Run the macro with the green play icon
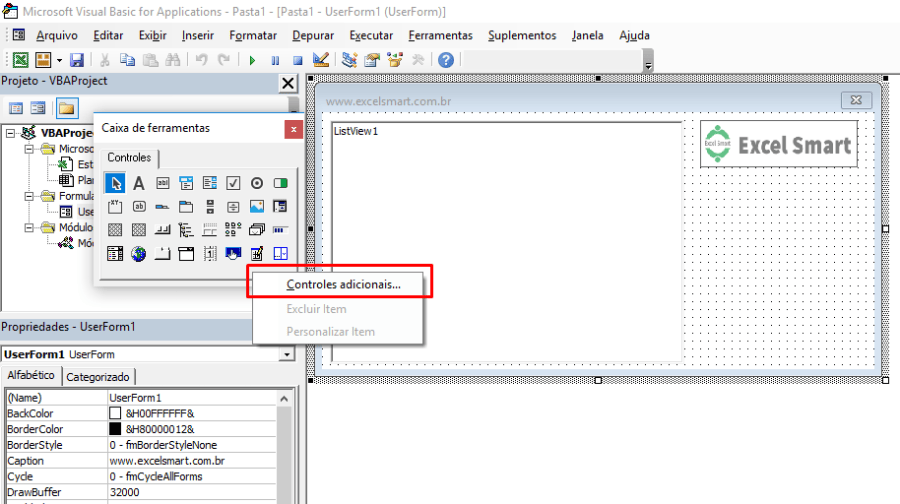Screen dimensions: 900x504 252,60
